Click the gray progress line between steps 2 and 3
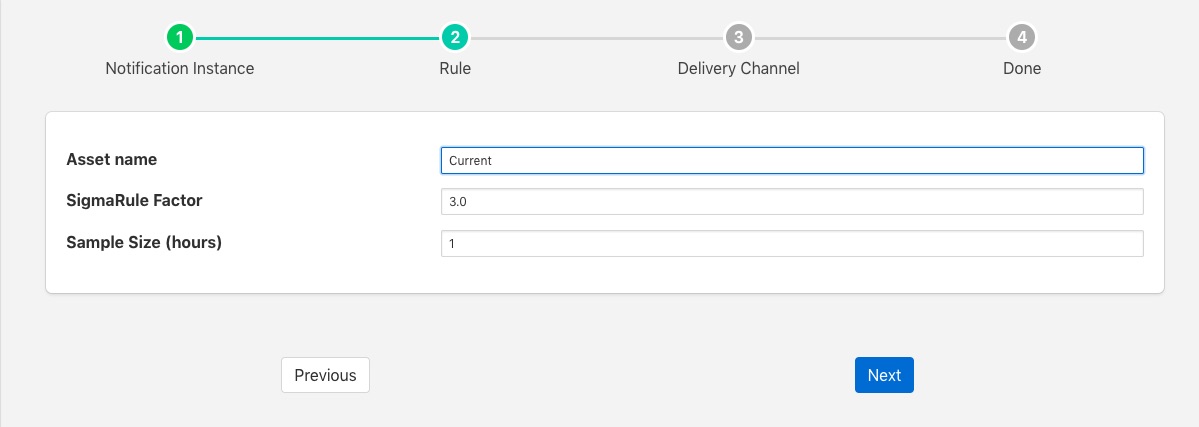The height and width of the screenshot is (427, 1199). (x=596, y=38)
